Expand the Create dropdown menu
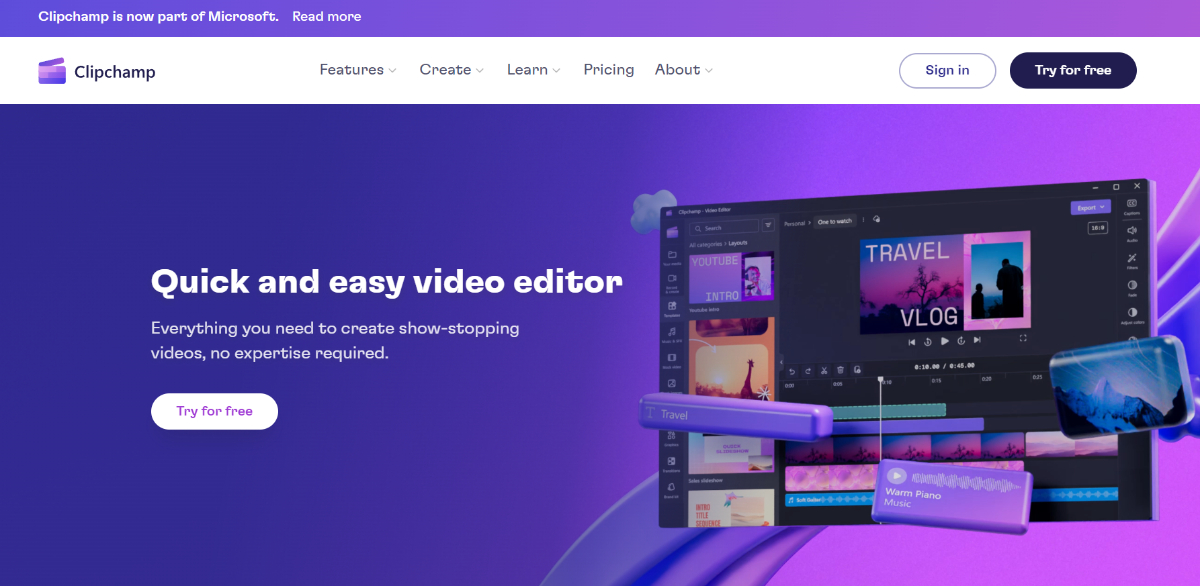The height and width of the screenshot is (586, 1200). pos(452,70)
